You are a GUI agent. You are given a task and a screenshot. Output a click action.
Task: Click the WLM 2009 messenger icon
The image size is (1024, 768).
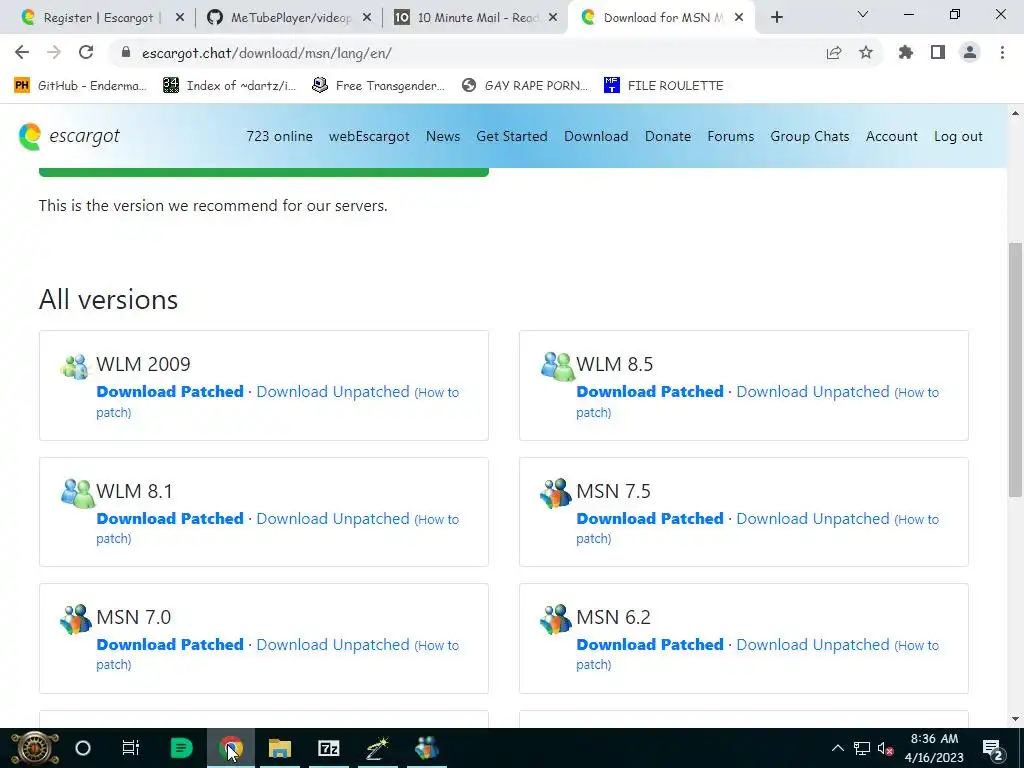pyautogui.click(x=74, y=366)
